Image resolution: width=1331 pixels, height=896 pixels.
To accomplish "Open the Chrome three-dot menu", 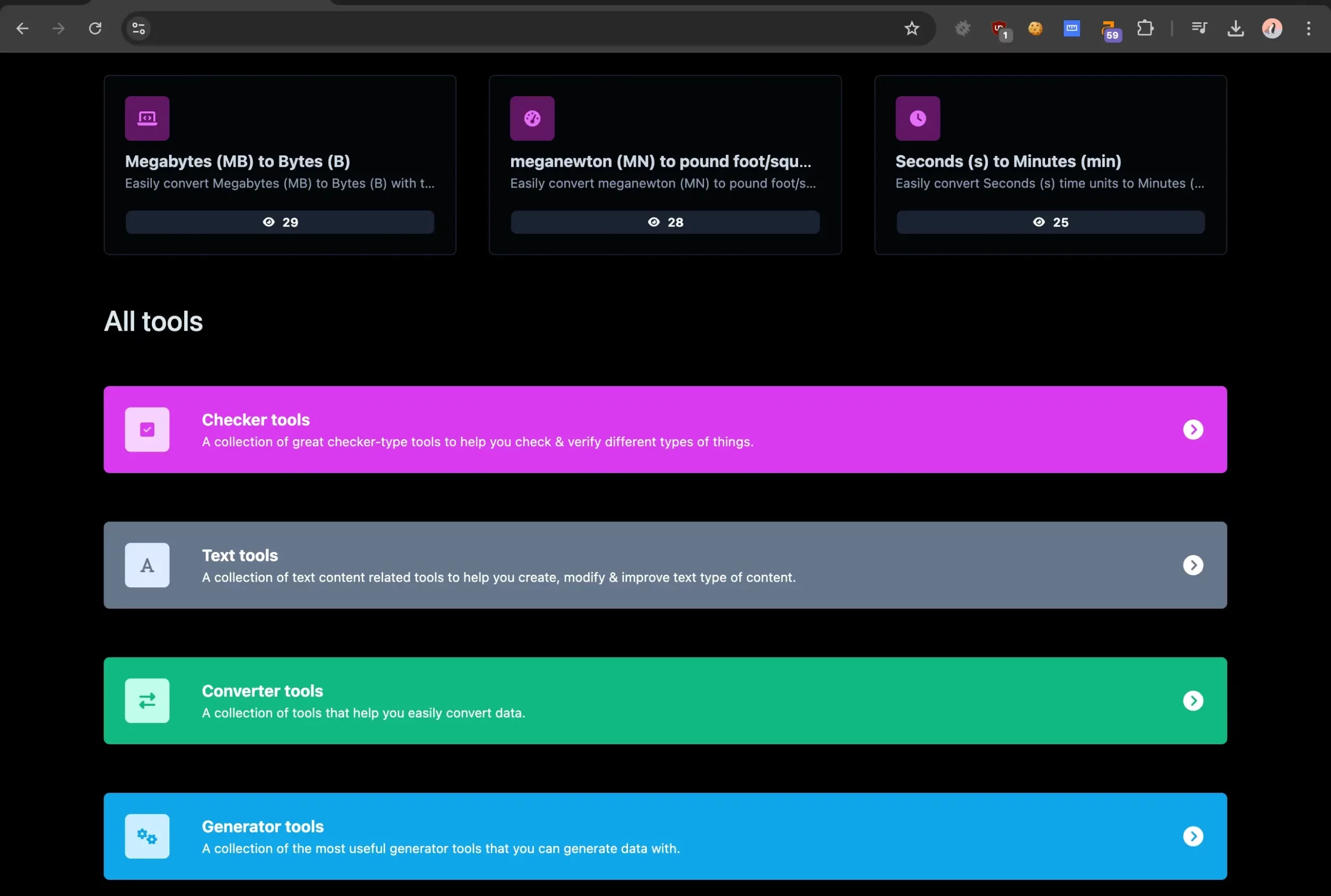I will click(1308, 28).
